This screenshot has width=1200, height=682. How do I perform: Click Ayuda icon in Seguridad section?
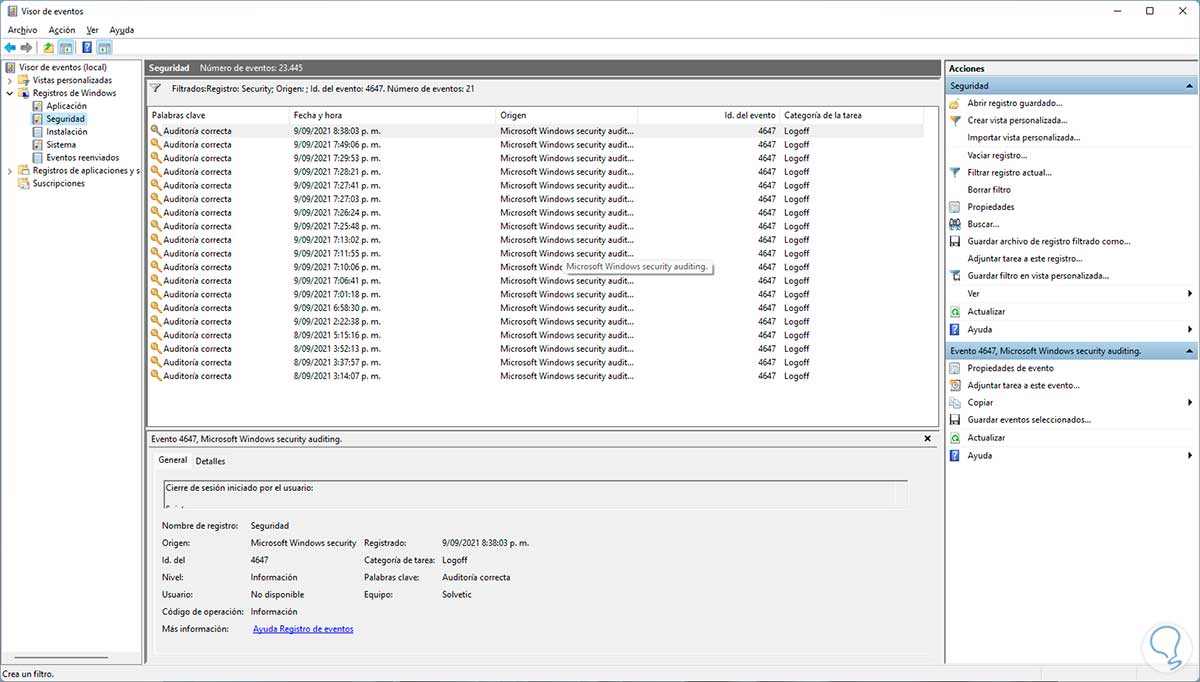[x=956, y=329]
